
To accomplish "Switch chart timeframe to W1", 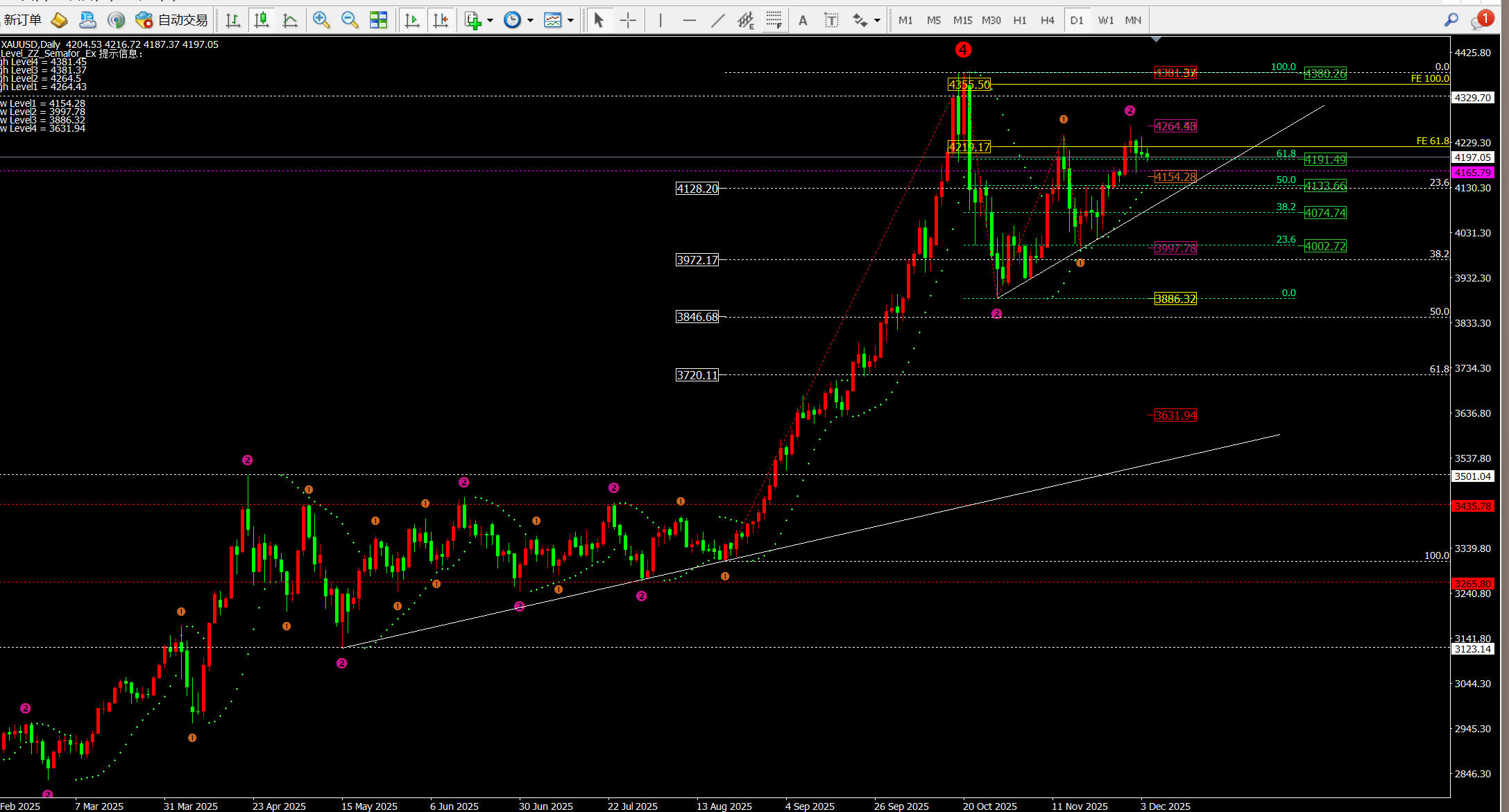I will pyautogui.click(x=1106, y=20).
